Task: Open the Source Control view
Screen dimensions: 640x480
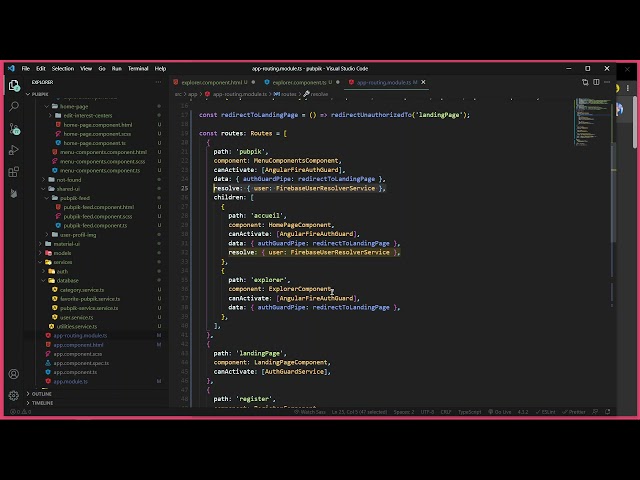Action: [x=14, y=129]
